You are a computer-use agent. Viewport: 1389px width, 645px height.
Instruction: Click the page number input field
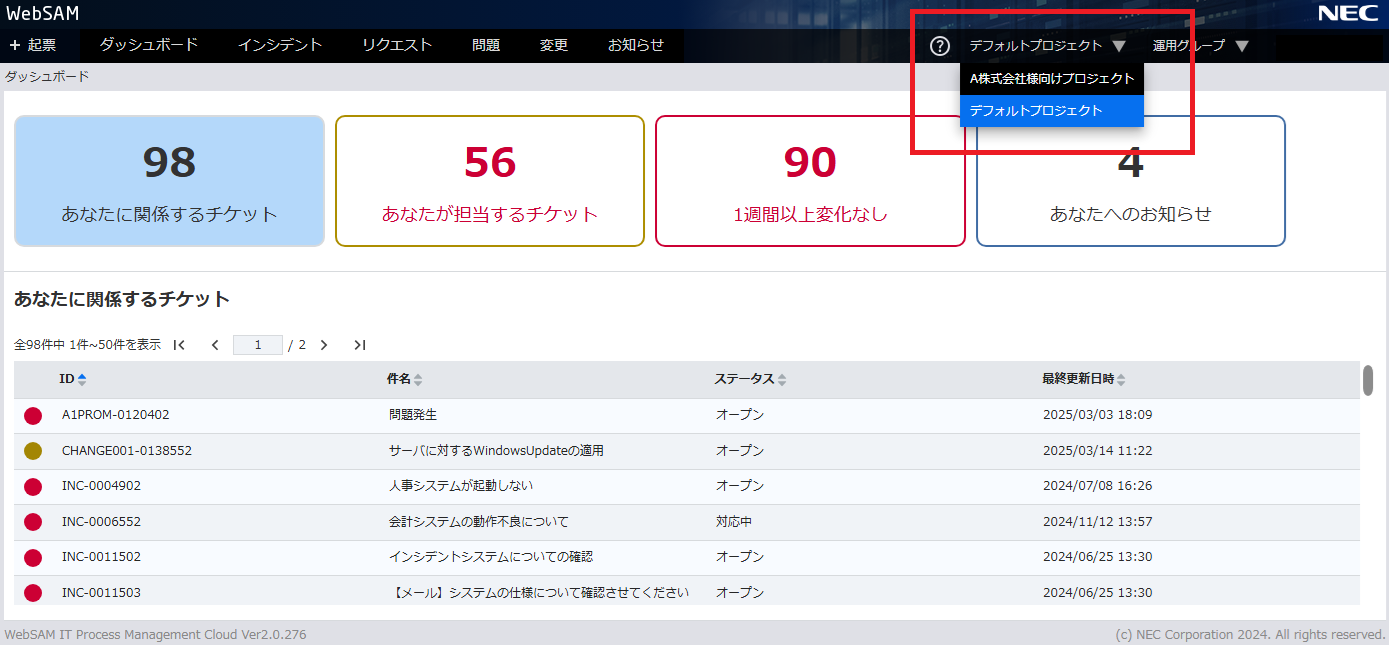tap(258, 345)
